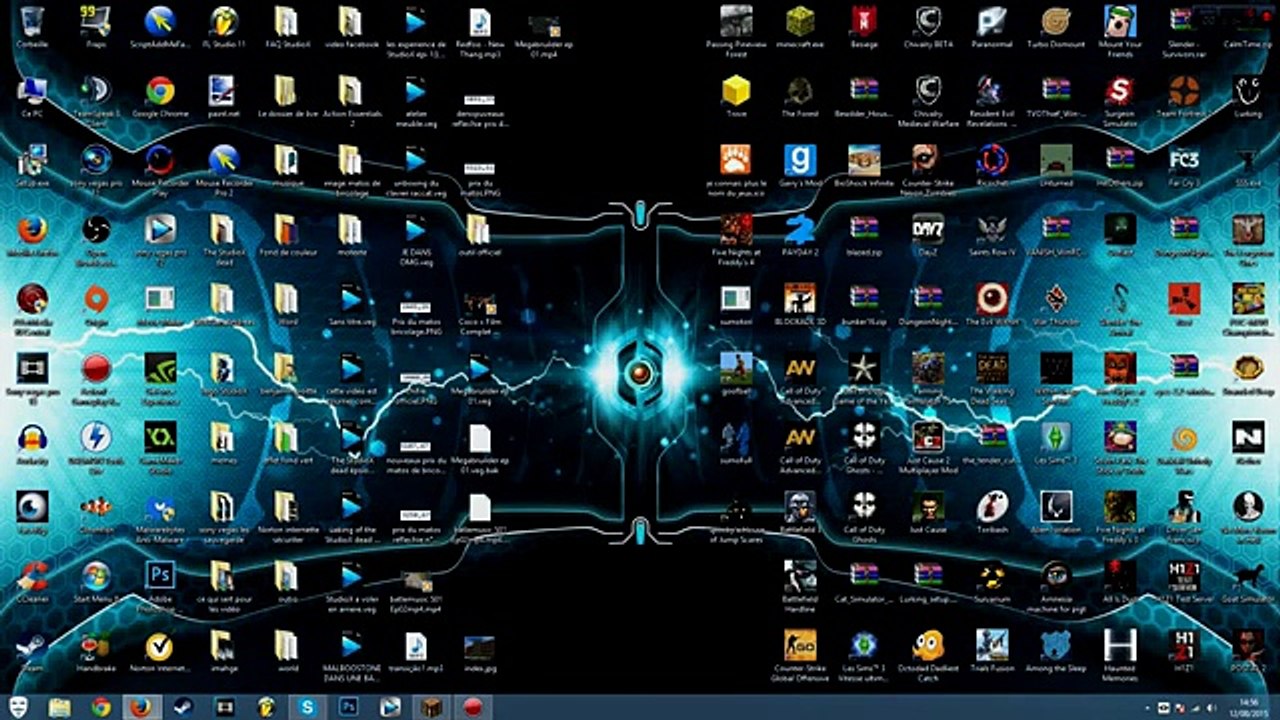1280x720 pixels.
Task: Select the Haunted Memories icon
Action: tap(1120, 645)
